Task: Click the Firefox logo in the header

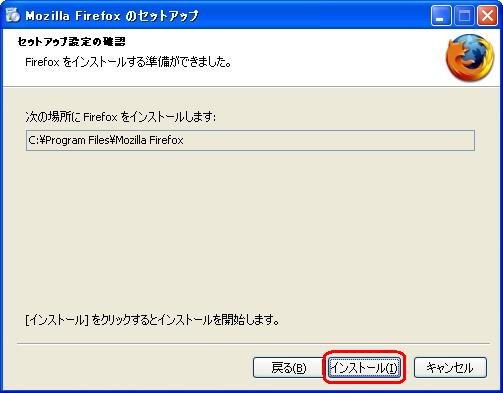Action: [x=470, y=58]
